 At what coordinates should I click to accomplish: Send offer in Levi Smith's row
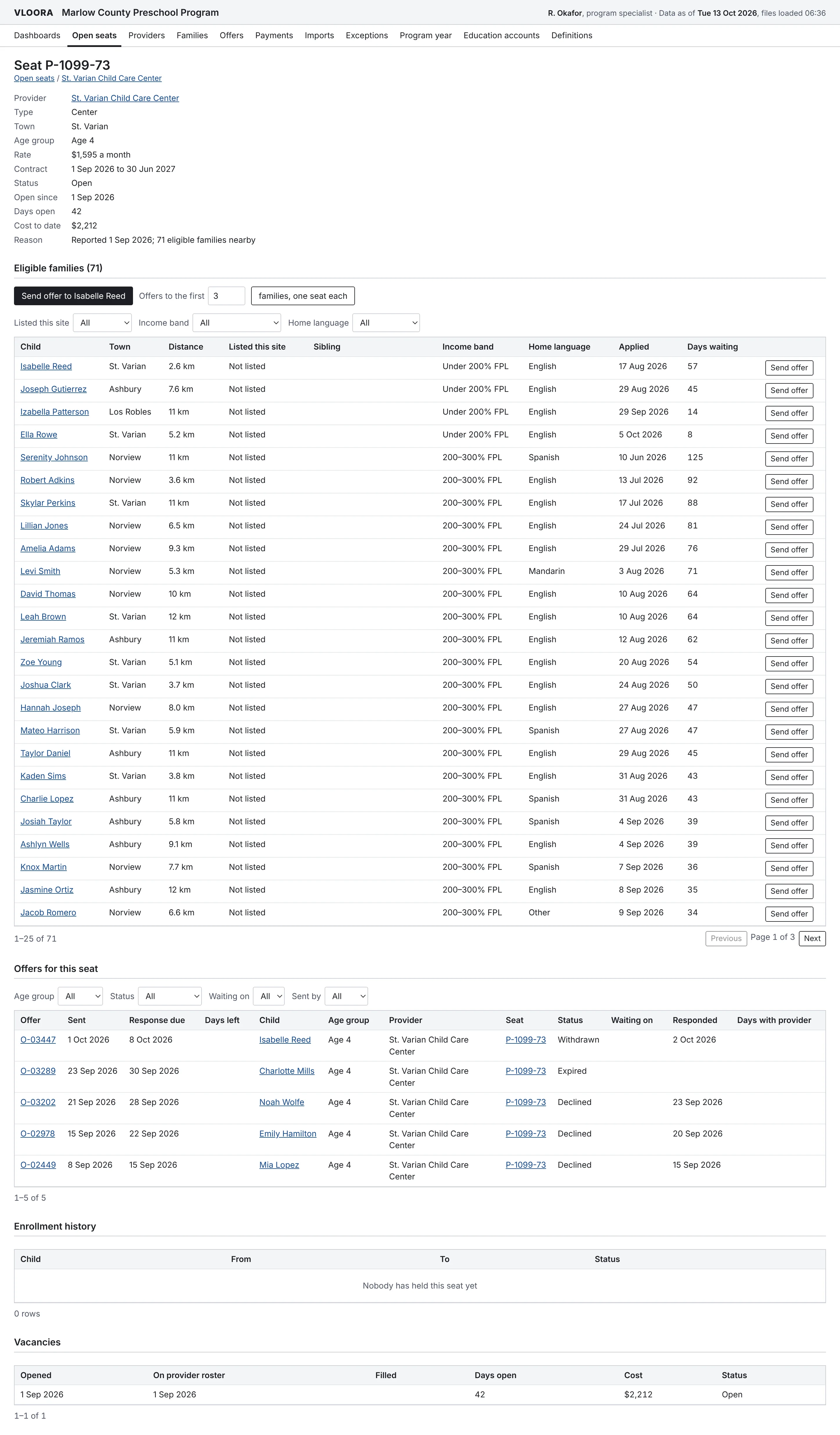[789, 573]
